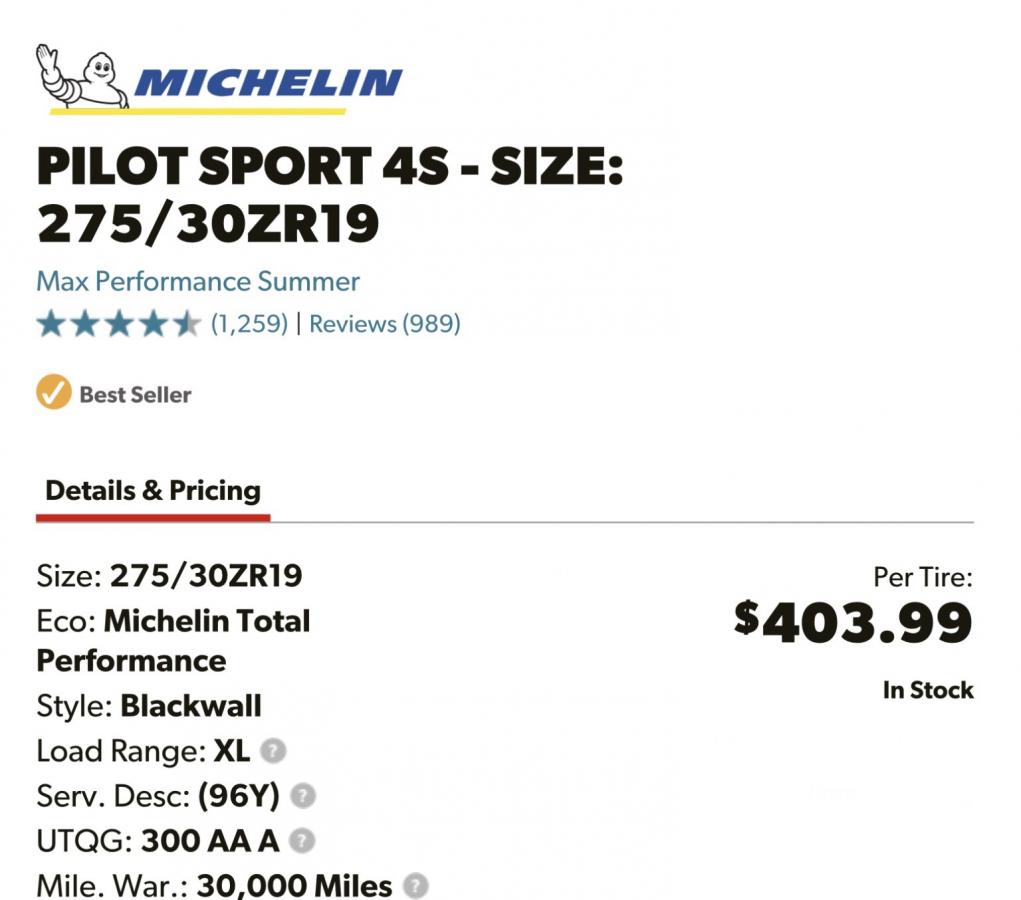
Task: Click the Michelin Total Performance eco value
Action: [x=173, y=641]
